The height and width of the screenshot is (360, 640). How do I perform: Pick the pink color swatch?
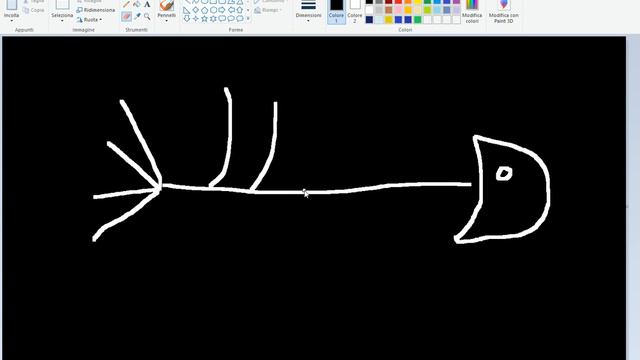[x=398, y=10]
